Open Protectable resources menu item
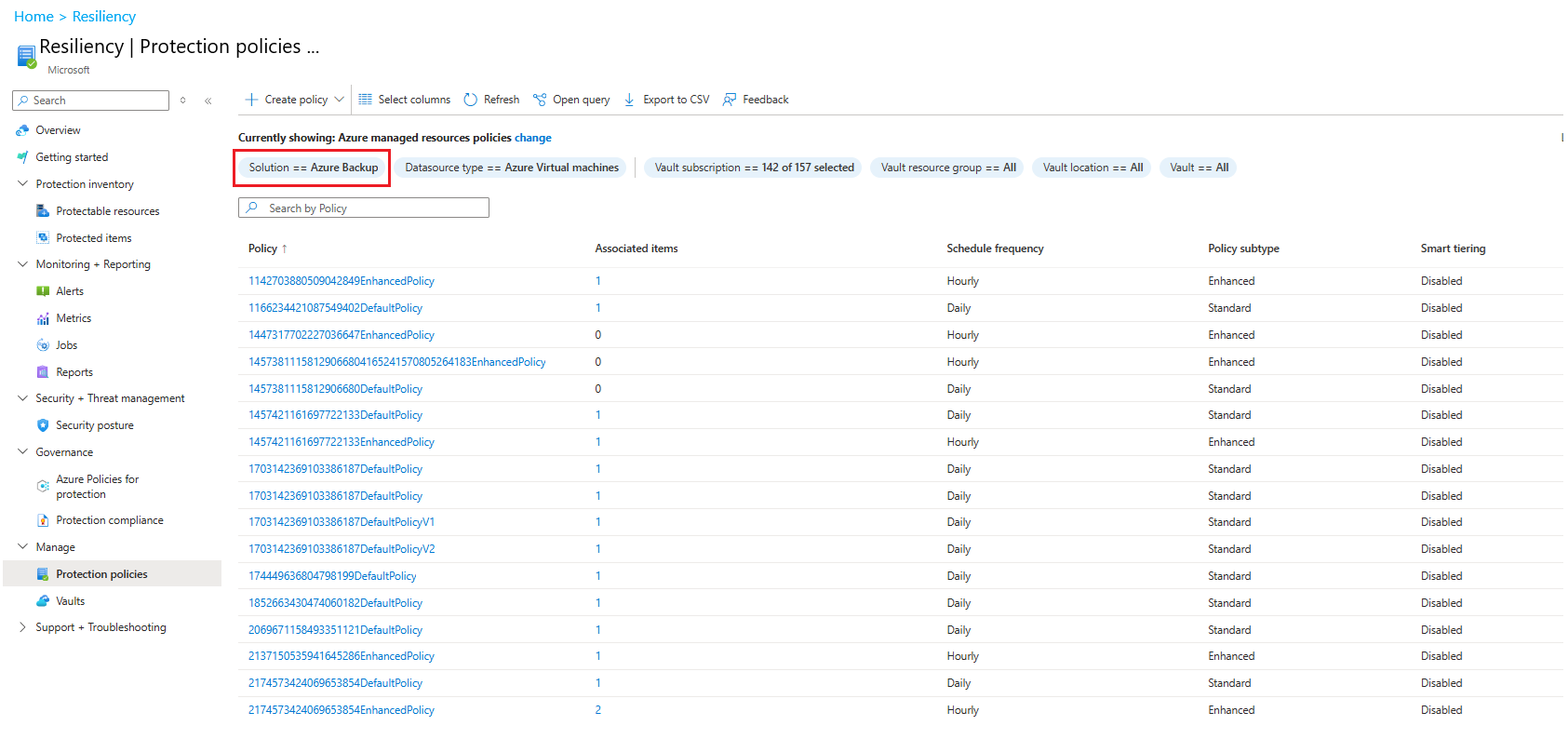Image resolution: width=1568 pixels, height=739 pixels. point(108,211)
